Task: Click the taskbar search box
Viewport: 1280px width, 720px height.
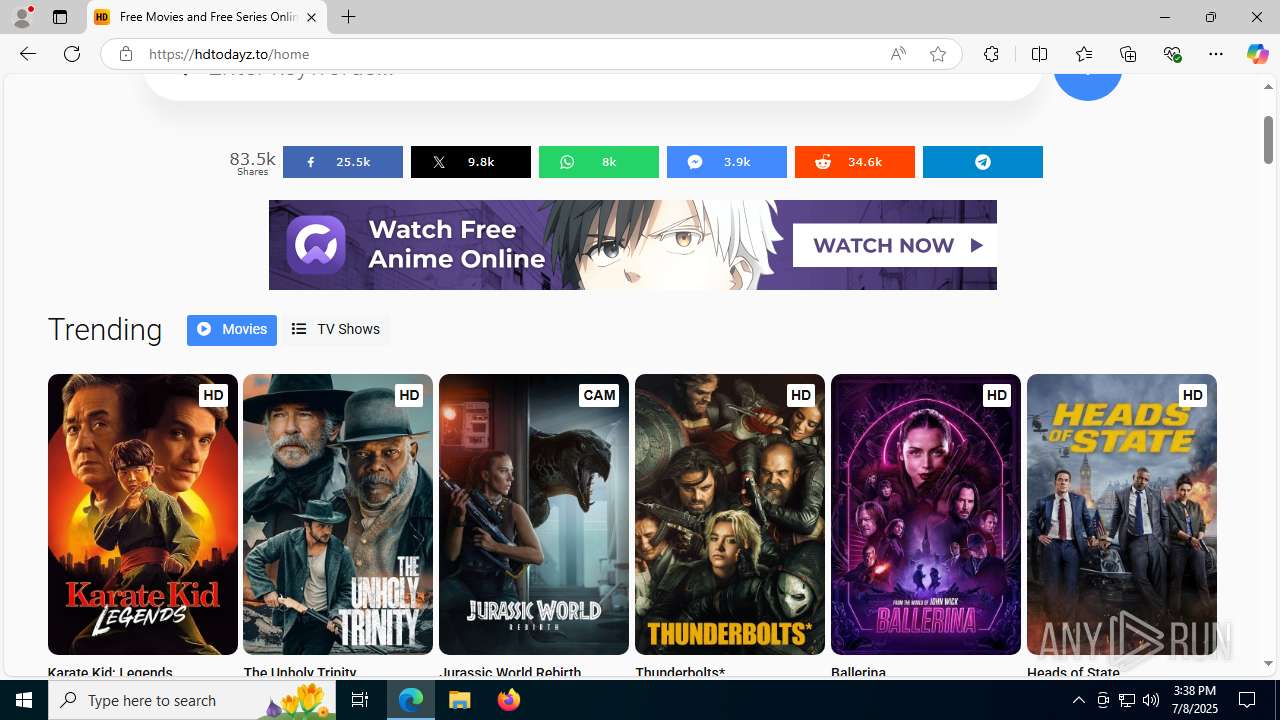Action: 191,700
